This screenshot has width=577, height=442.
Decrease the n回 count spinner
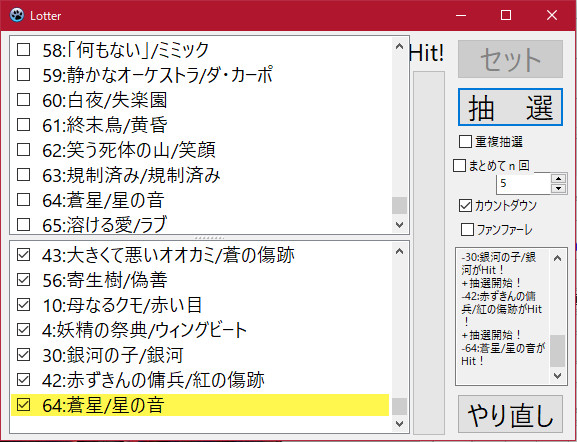point(559,188)
